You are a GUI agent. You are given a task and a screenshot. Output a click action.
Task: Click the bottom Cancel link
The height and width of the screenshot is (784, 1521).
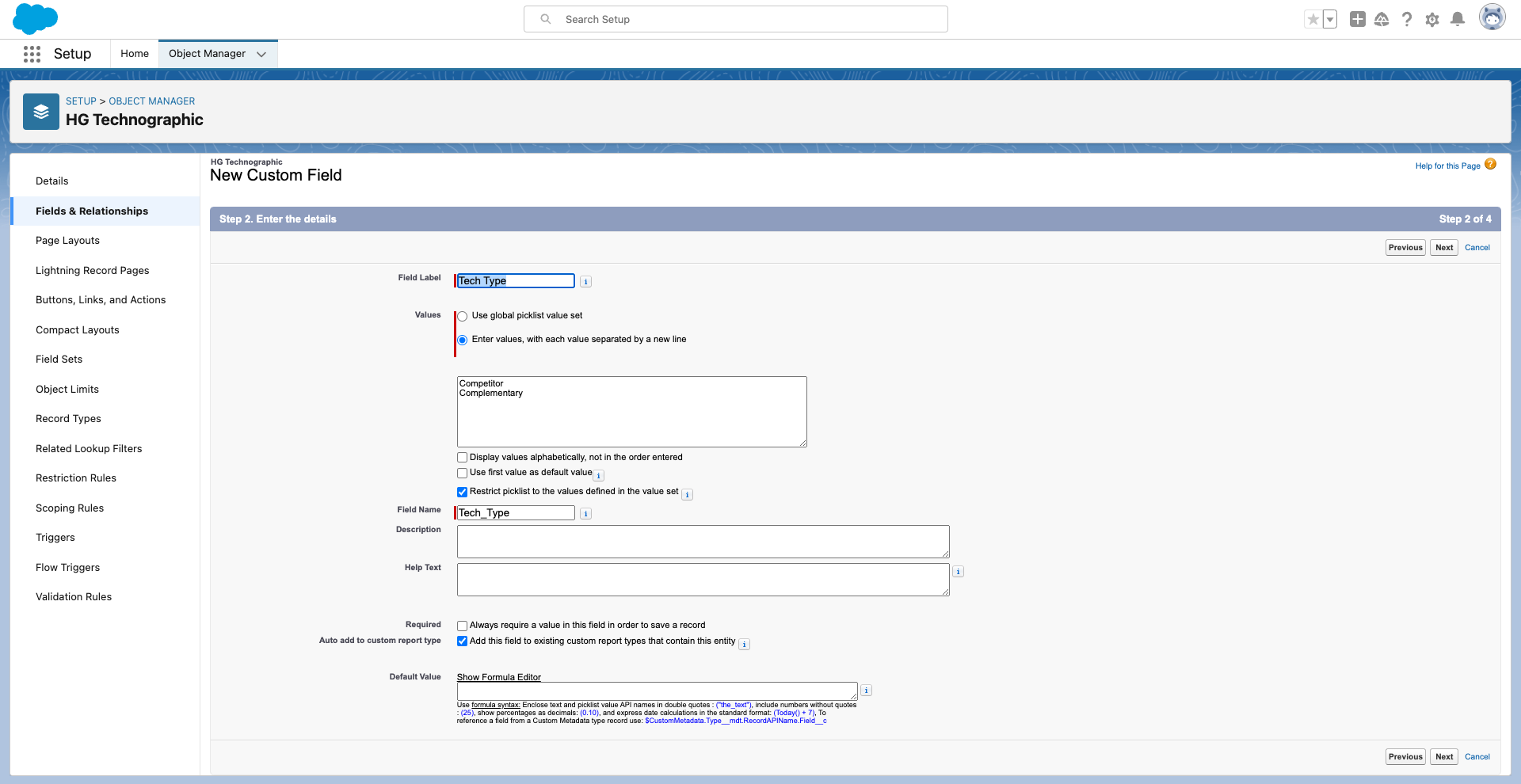[1477, 757]
